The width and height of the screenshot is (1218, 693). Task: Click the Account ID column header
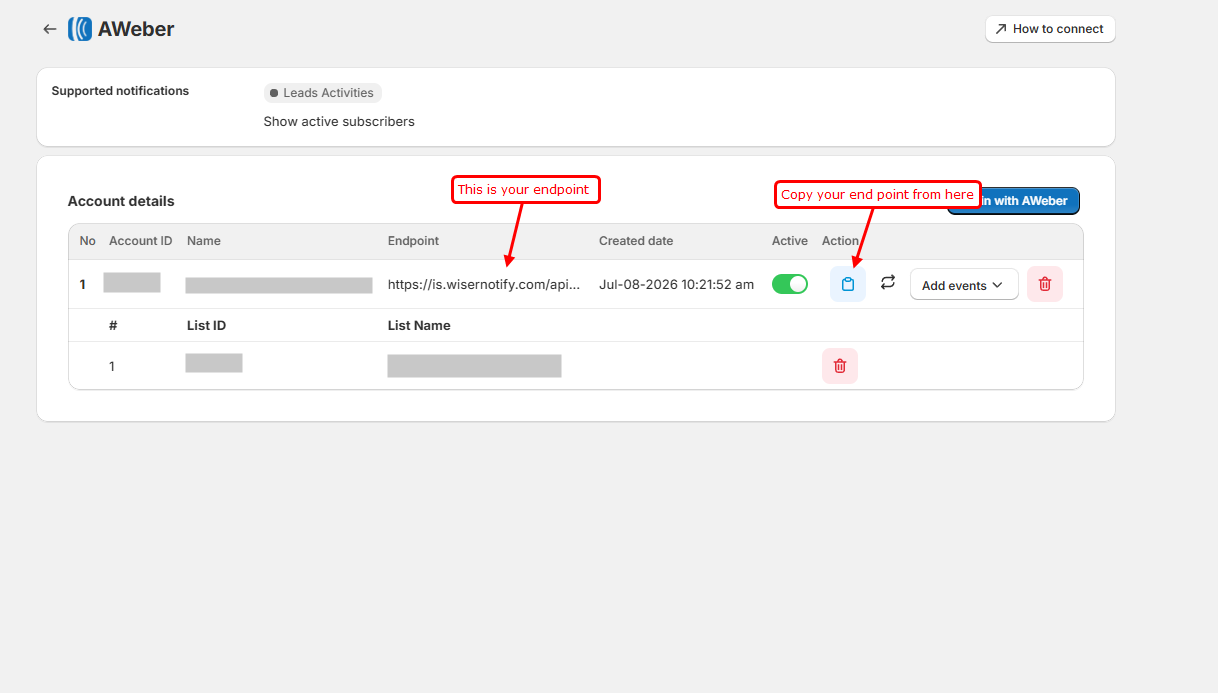[x=141, y=241]
